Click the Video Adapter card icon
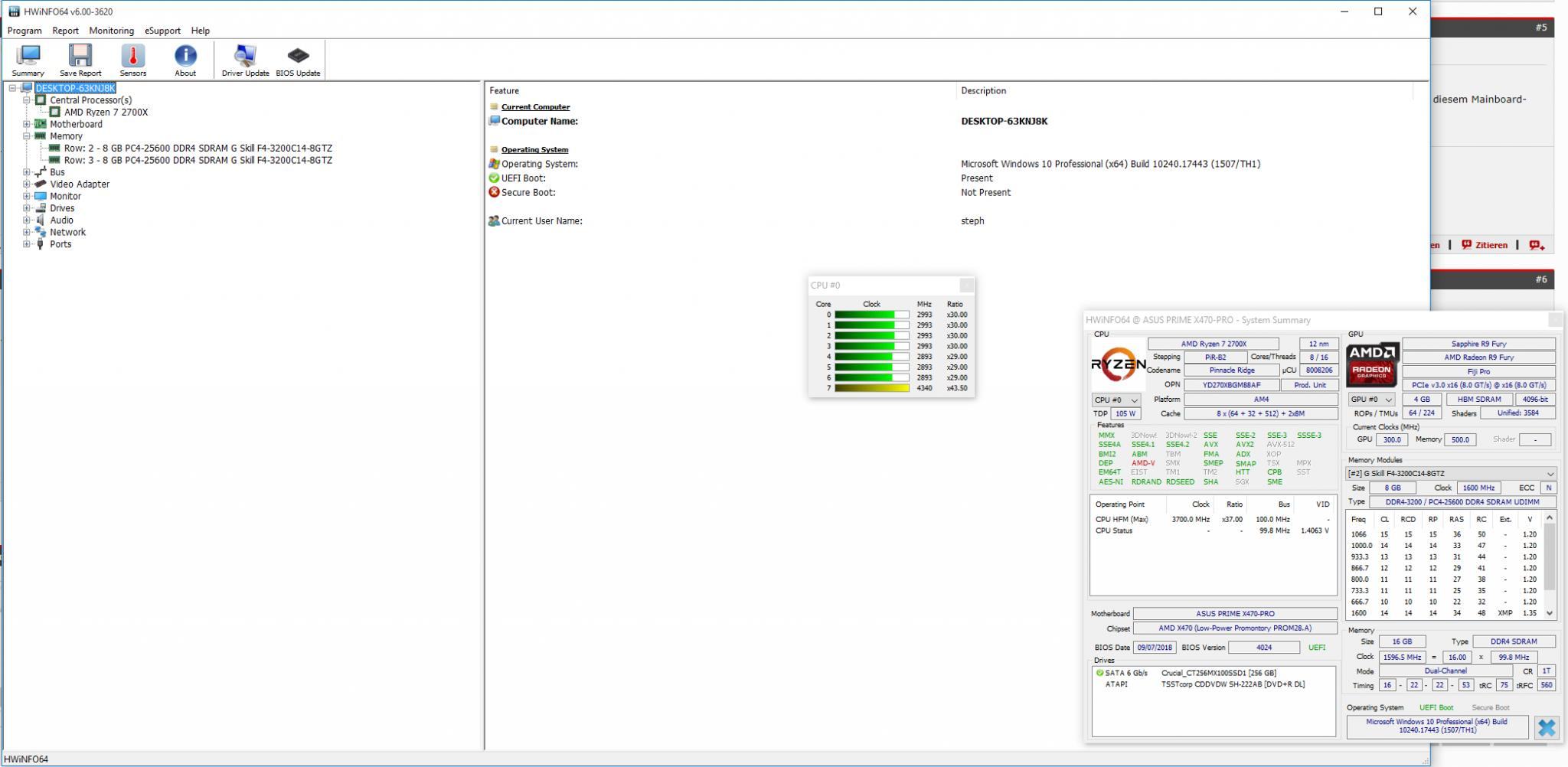1568x767 pixels. pyautogui.click(x=41, y=184)
